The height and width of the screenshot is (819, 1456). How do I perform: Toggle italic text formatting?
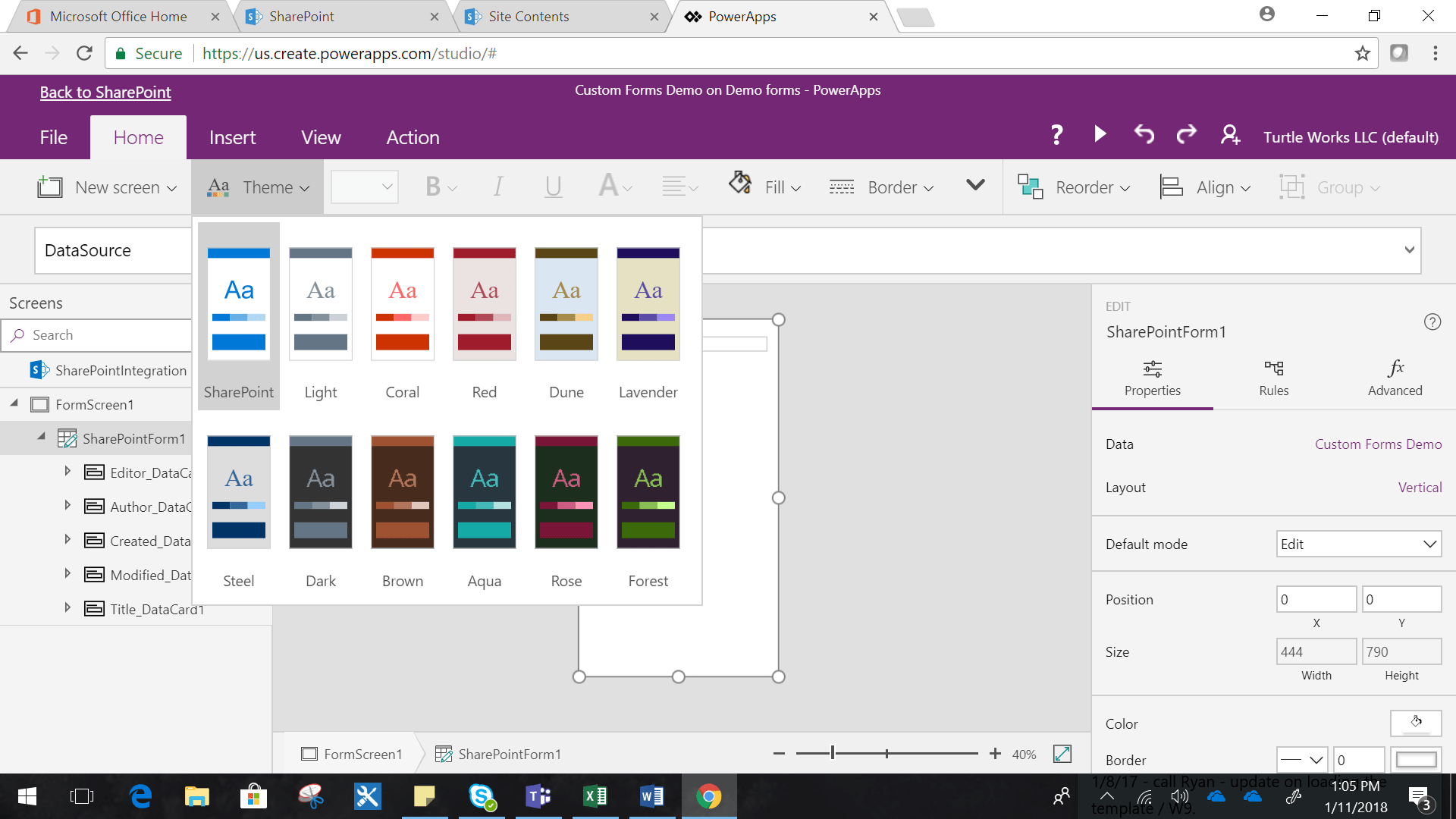coord(498,187)
